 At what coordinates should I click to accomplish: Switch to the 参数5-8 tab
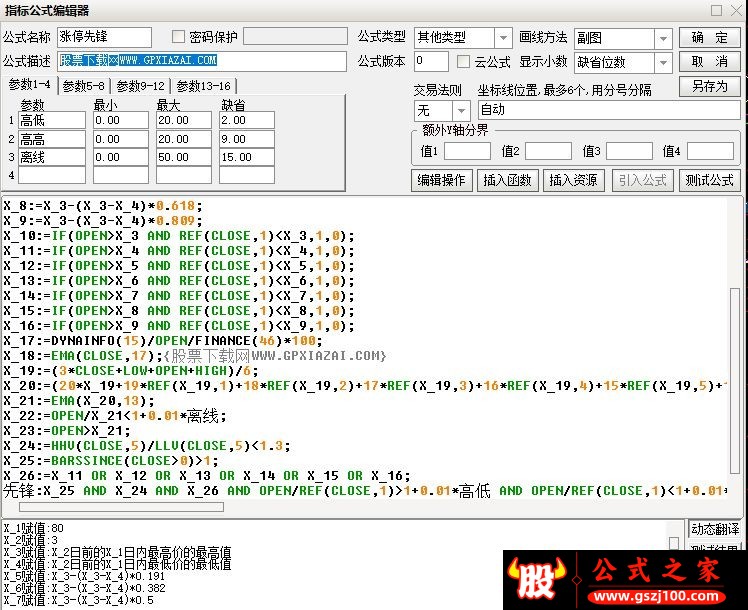tap(85, 86)
